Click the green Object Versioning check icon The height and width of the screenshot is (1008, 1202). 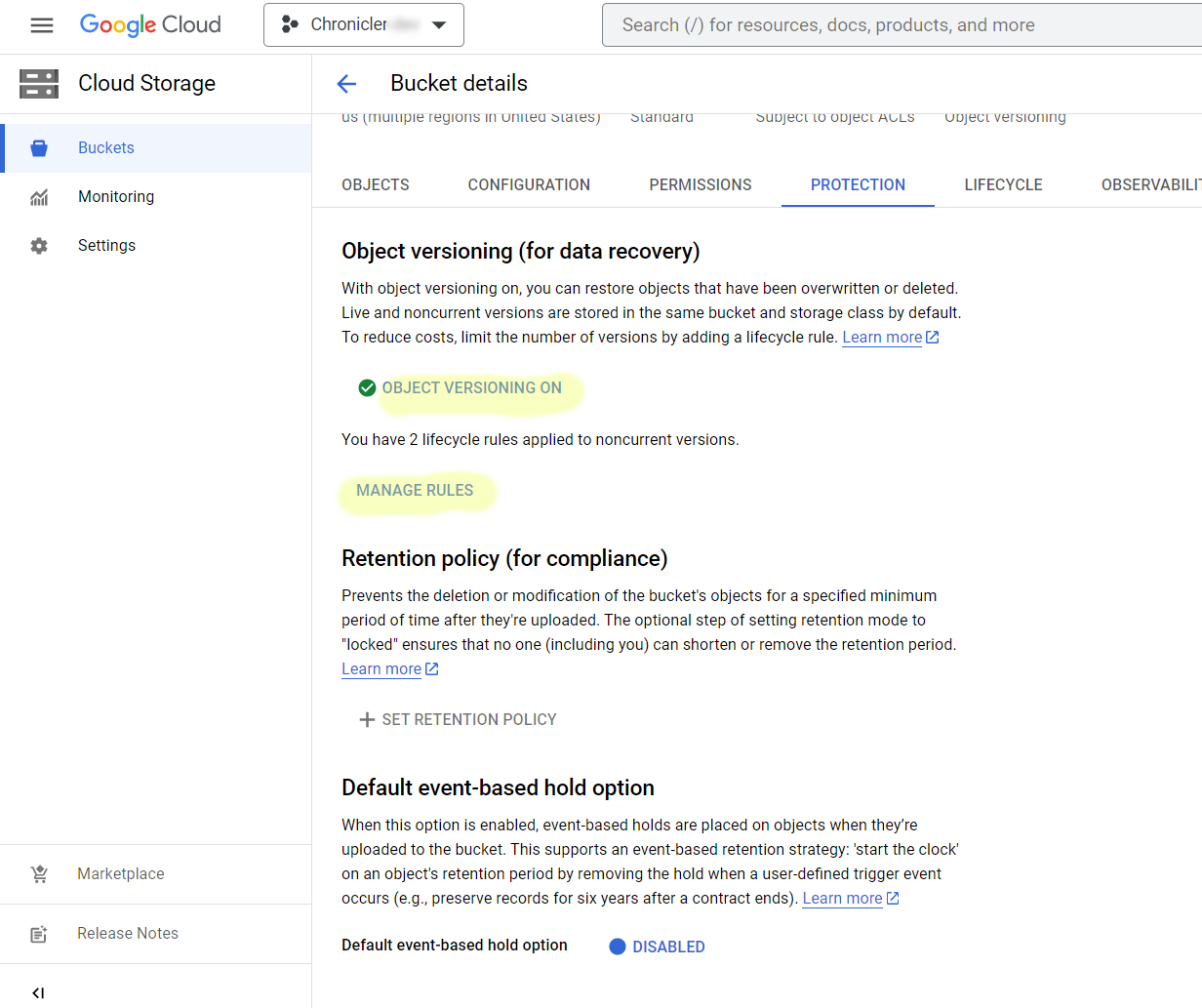(366, 387)
